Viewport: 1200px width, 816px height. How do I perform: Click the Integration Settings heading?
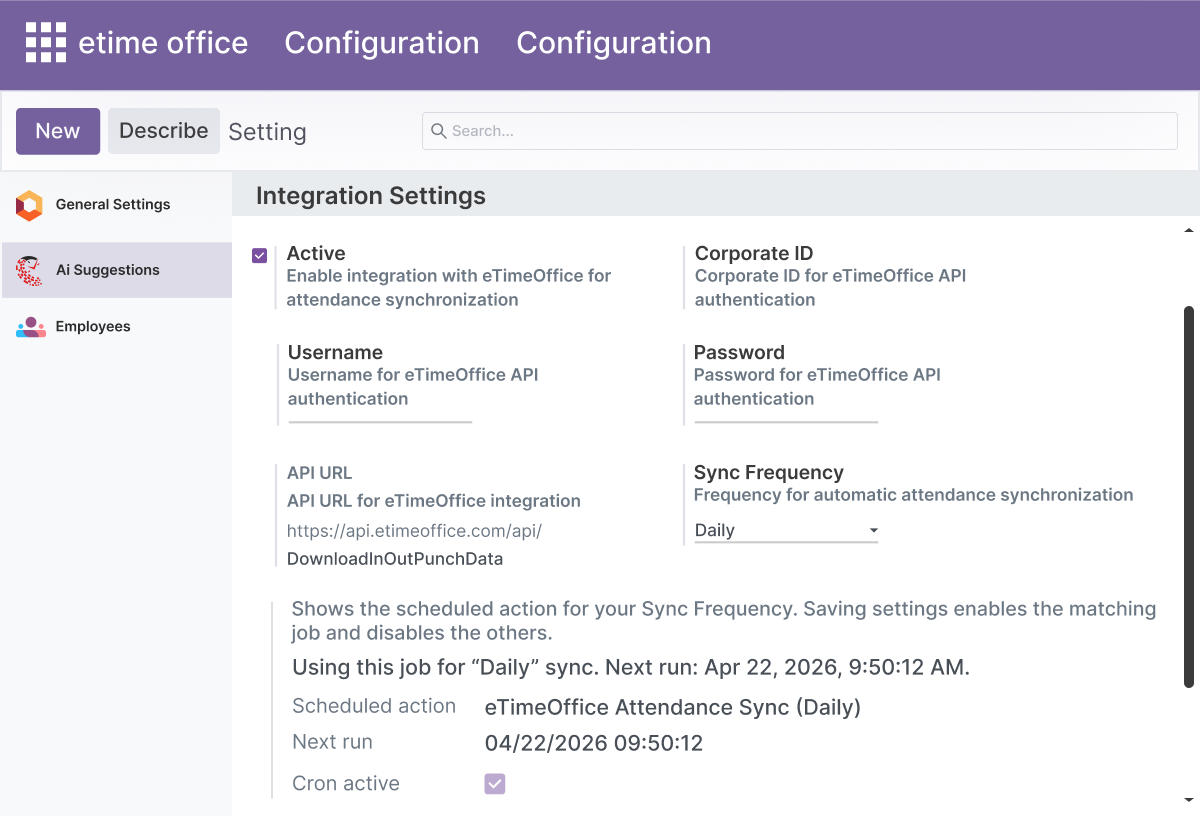click(x=371, y=196)
